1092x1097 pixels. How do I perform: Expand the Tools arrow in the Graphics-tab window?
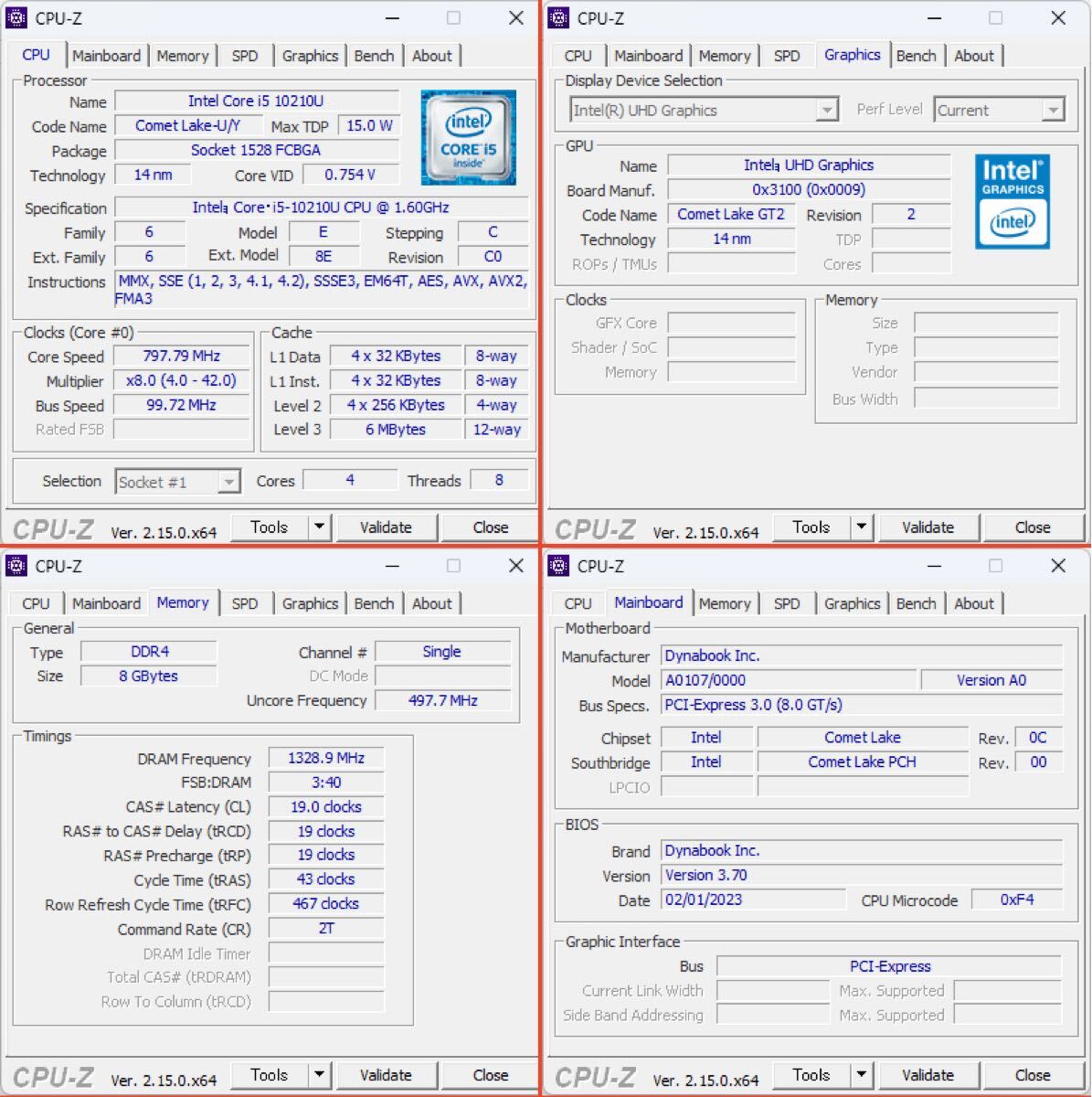(x=861, y=527)
